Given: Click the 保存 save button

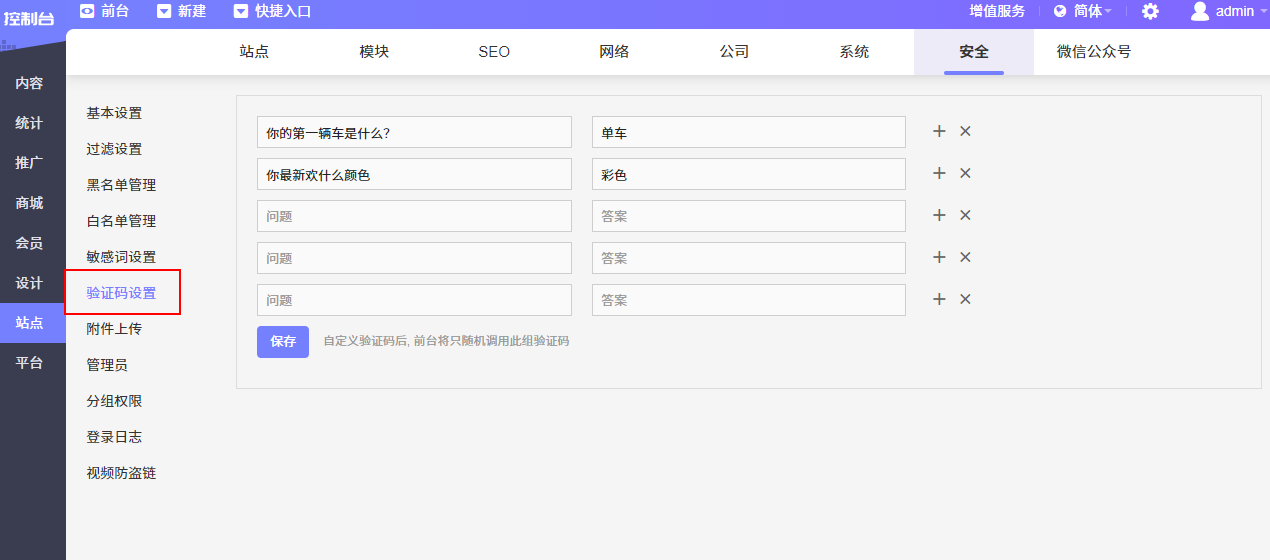Looking at the screenshot, I should click(x=283, y=342).
